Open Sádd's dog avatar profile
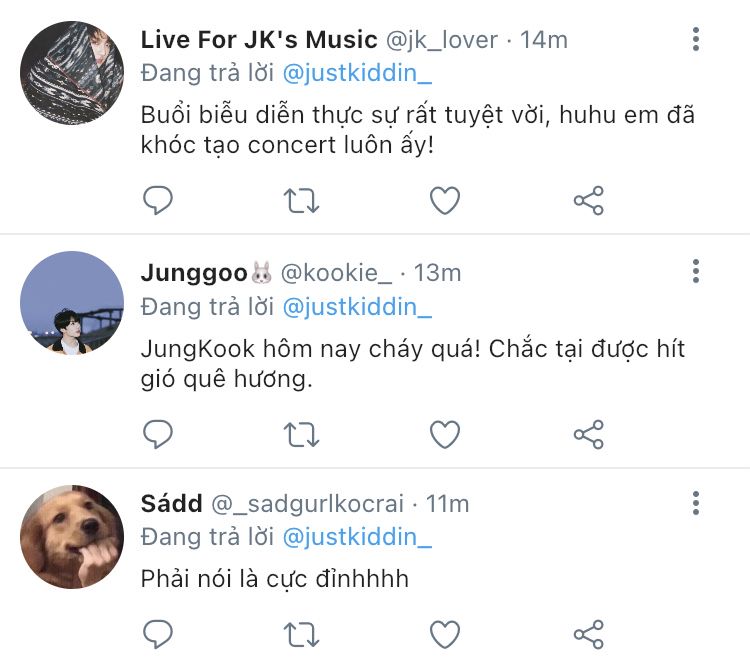 click(x=72, y=536)
